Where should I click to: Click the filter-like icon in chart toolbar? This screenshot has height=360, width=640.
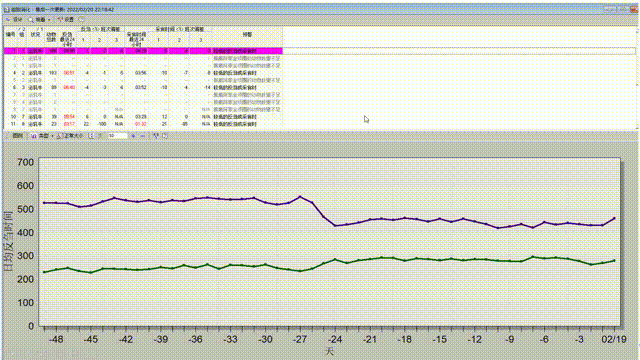point(156,136)
